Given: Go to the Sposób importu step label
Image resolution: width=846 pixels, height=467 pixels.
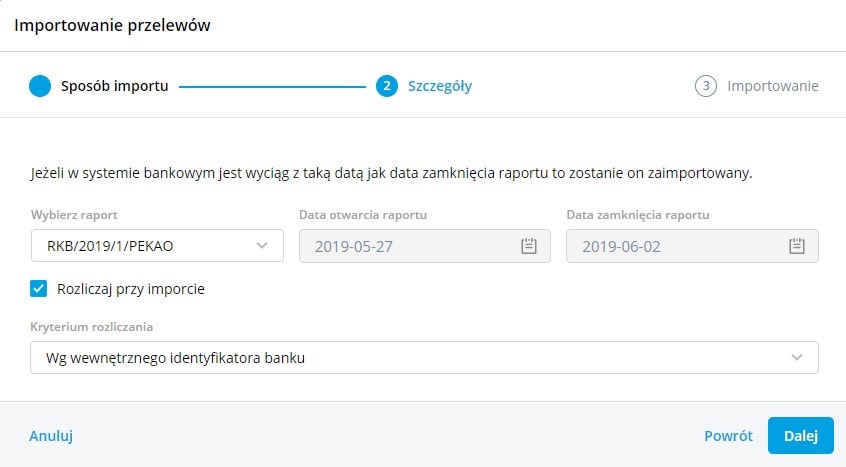Looking at the screenshot, I should pyautogui.click(x=115, y=86).
